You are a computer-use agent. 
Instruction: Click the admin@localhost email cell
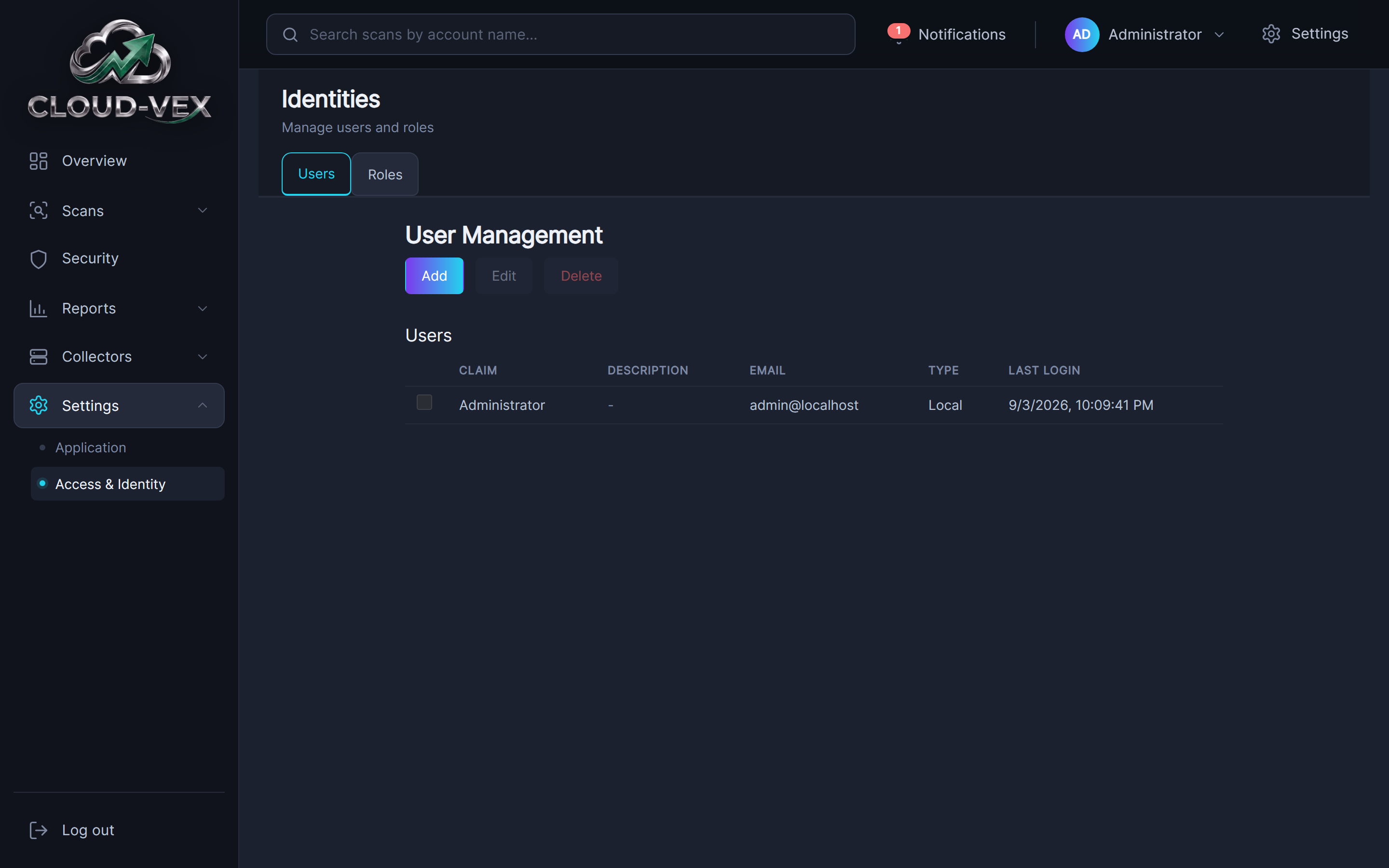pyautogui.click(x=803, y=405)
